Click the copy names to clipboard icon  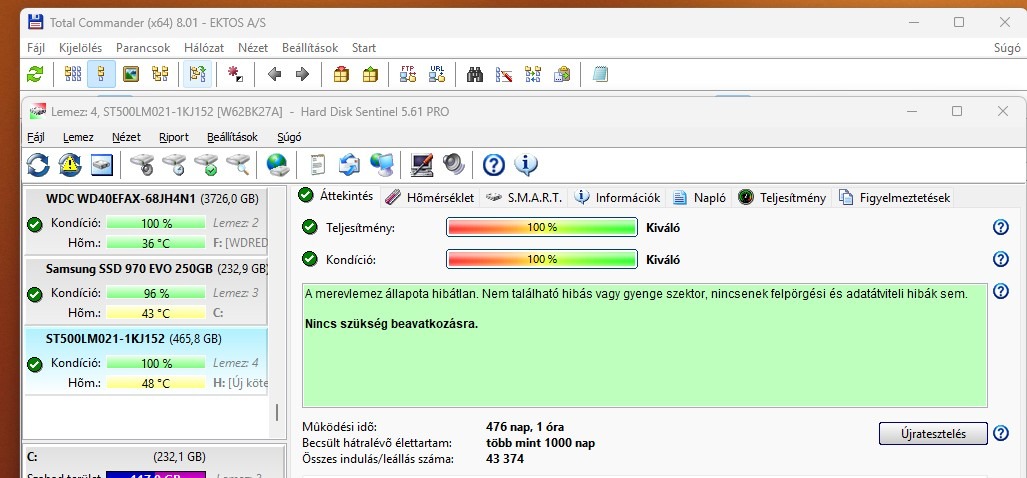tap(561, 75)
